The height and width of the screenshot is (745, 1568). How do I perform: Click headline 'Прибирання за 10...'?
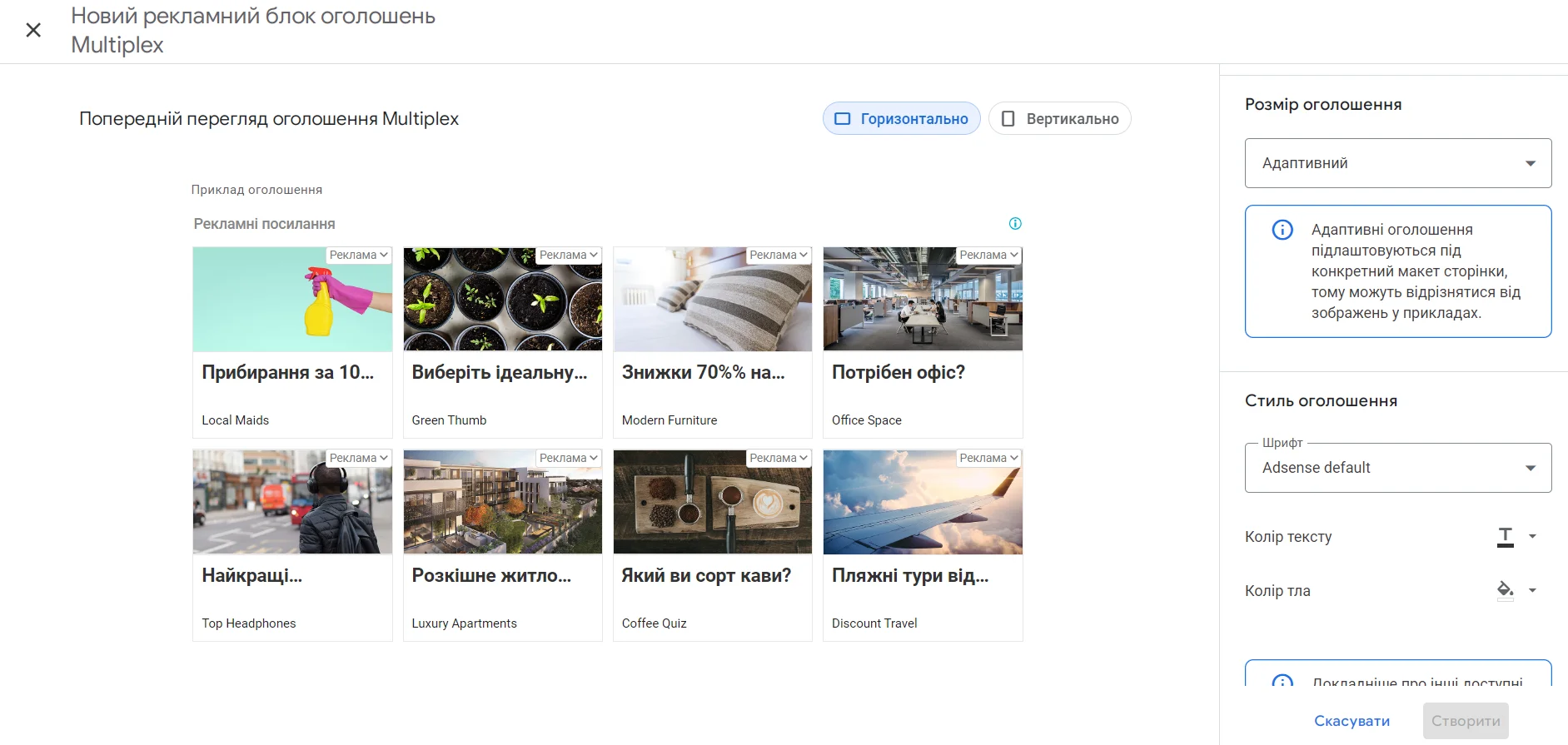[287, 373]
